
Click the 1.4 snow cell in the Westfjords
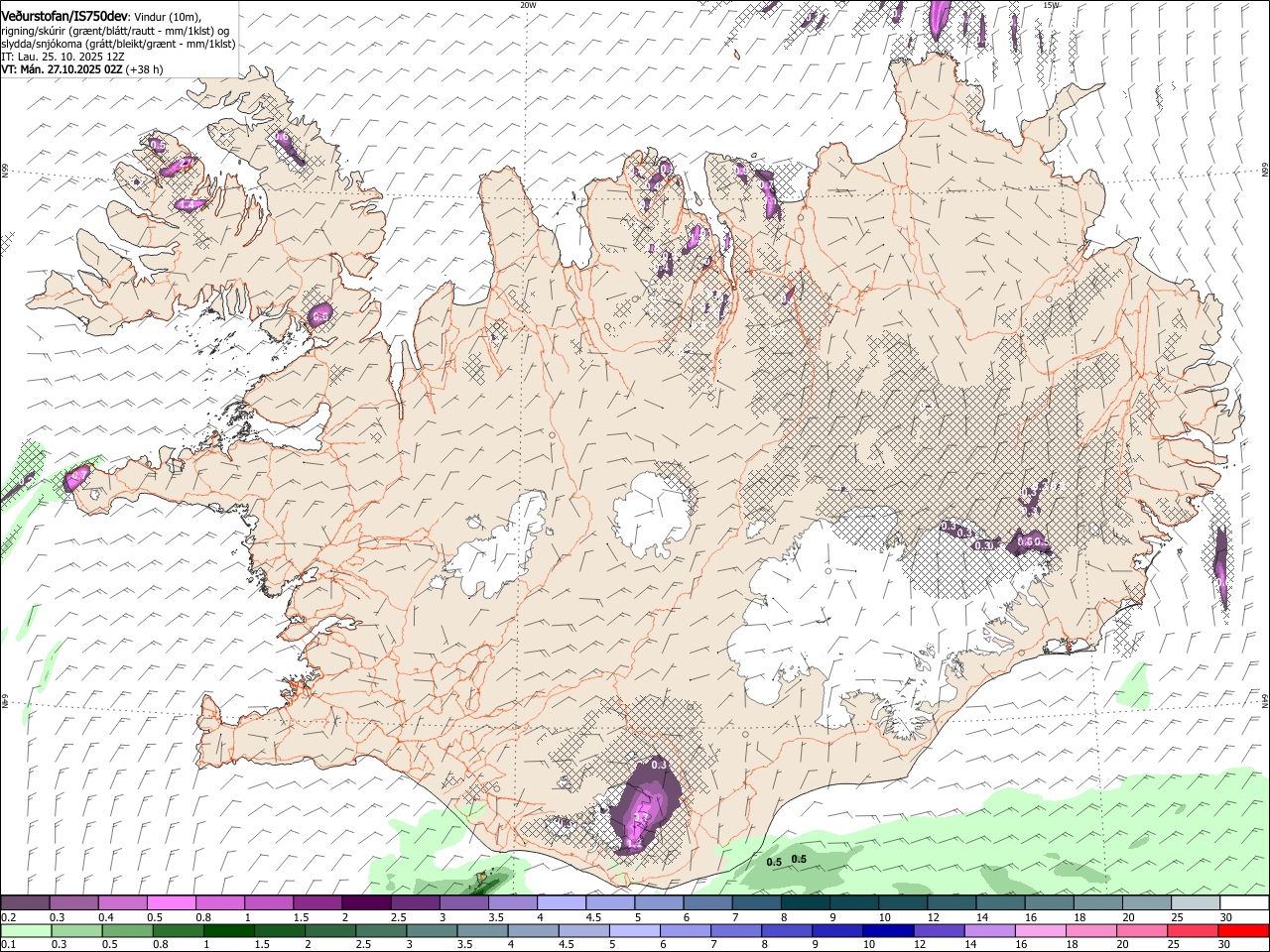click(189, 204)
